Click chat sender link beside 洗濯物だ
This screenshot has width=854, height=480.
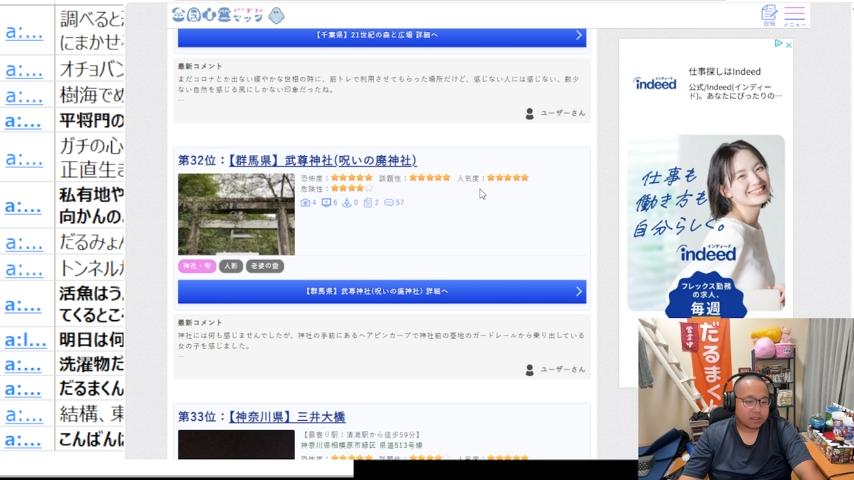coord(23,364)
